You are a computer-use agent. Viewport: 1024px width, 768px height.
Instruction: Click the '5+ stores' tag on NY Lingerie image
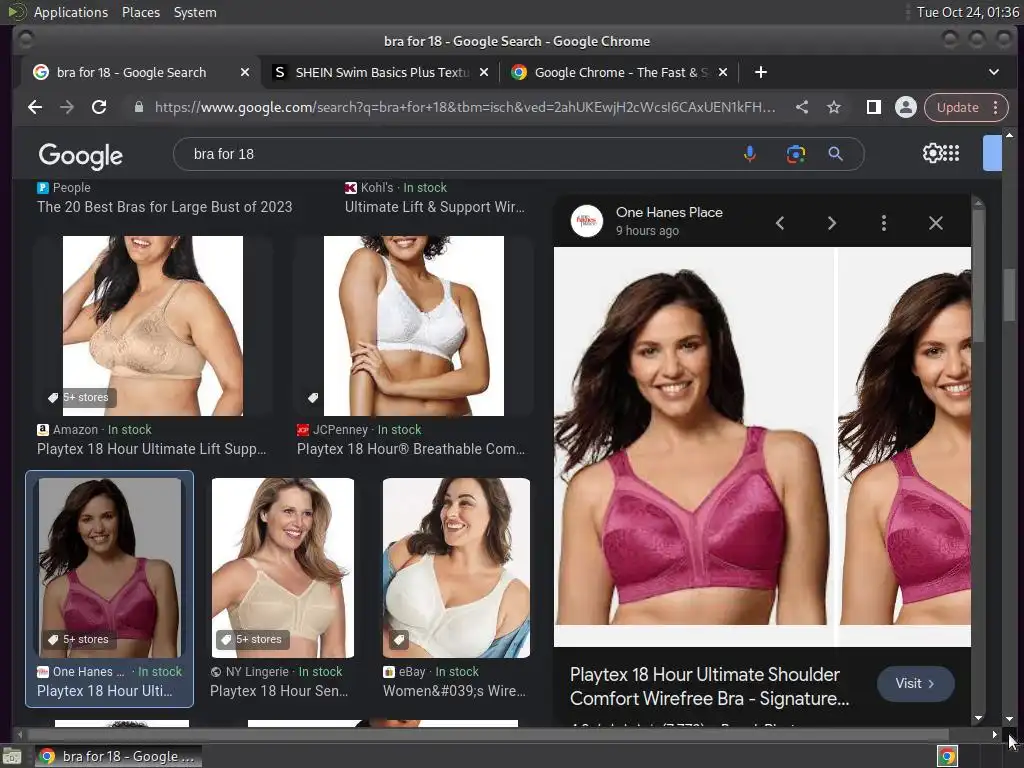point(251,639)
